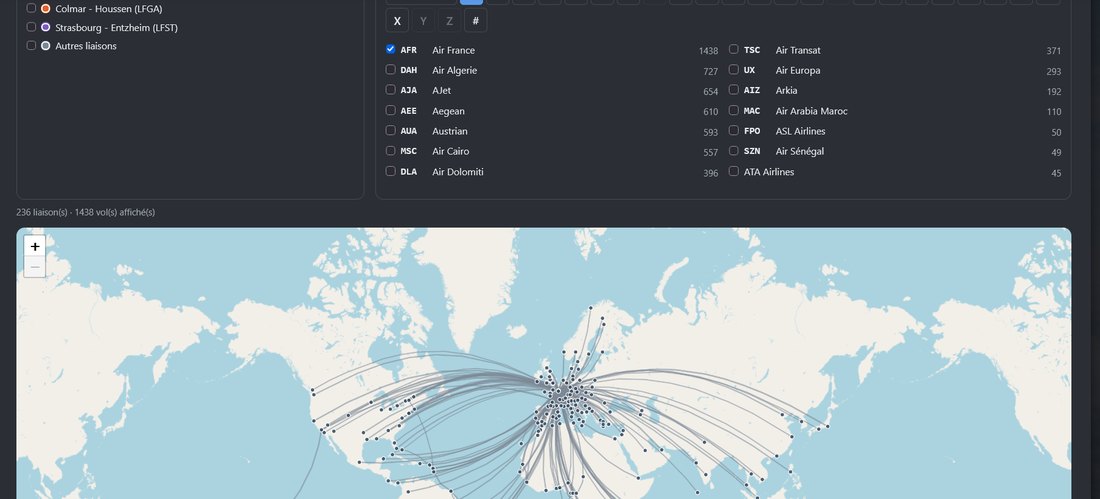Click the AJet count 654
Viewport: 1100px width, 499px height.
point(711,92)
